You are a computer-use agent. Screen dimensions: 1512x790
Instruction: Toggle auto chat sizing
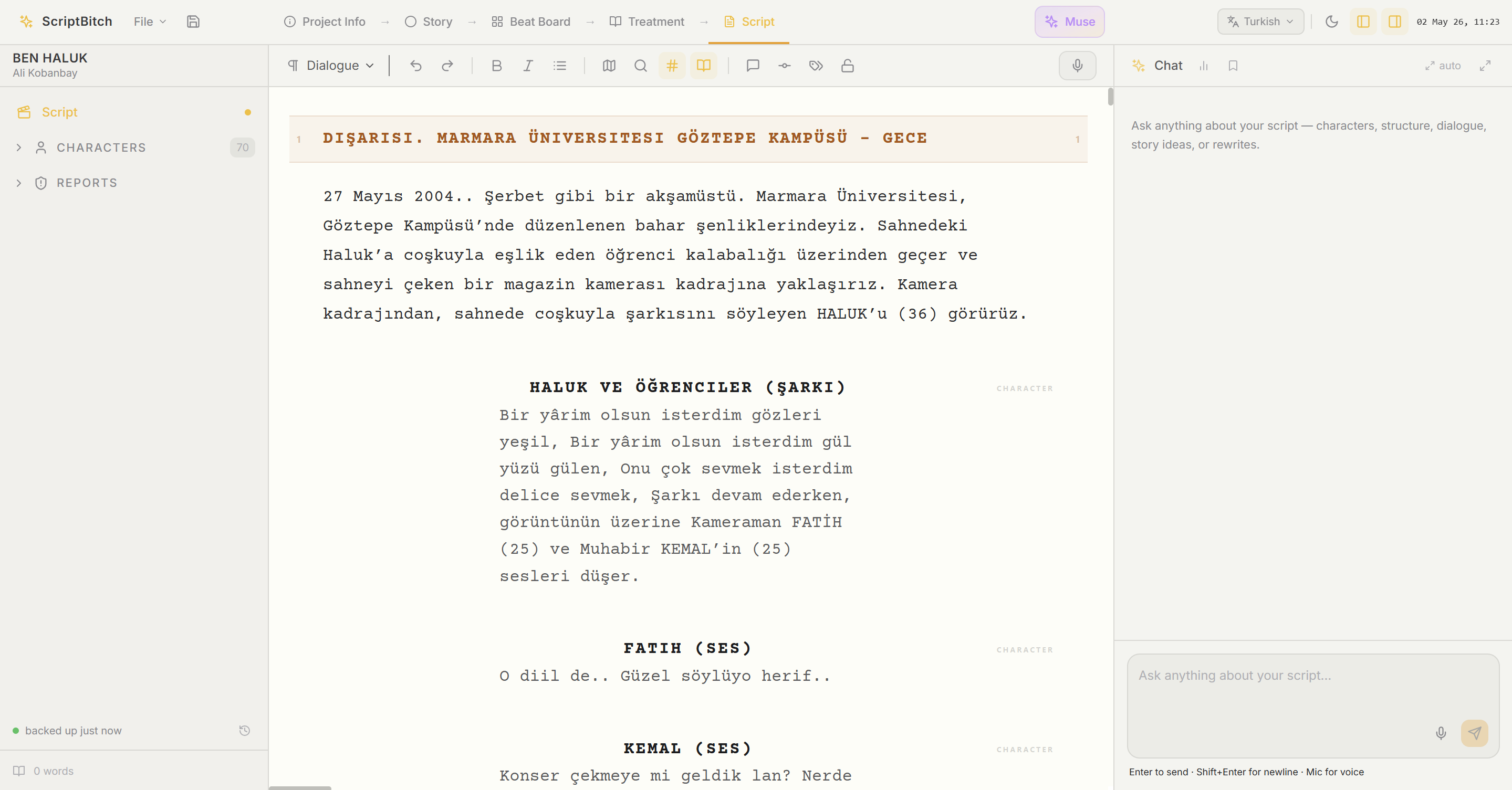point(1443,66)
